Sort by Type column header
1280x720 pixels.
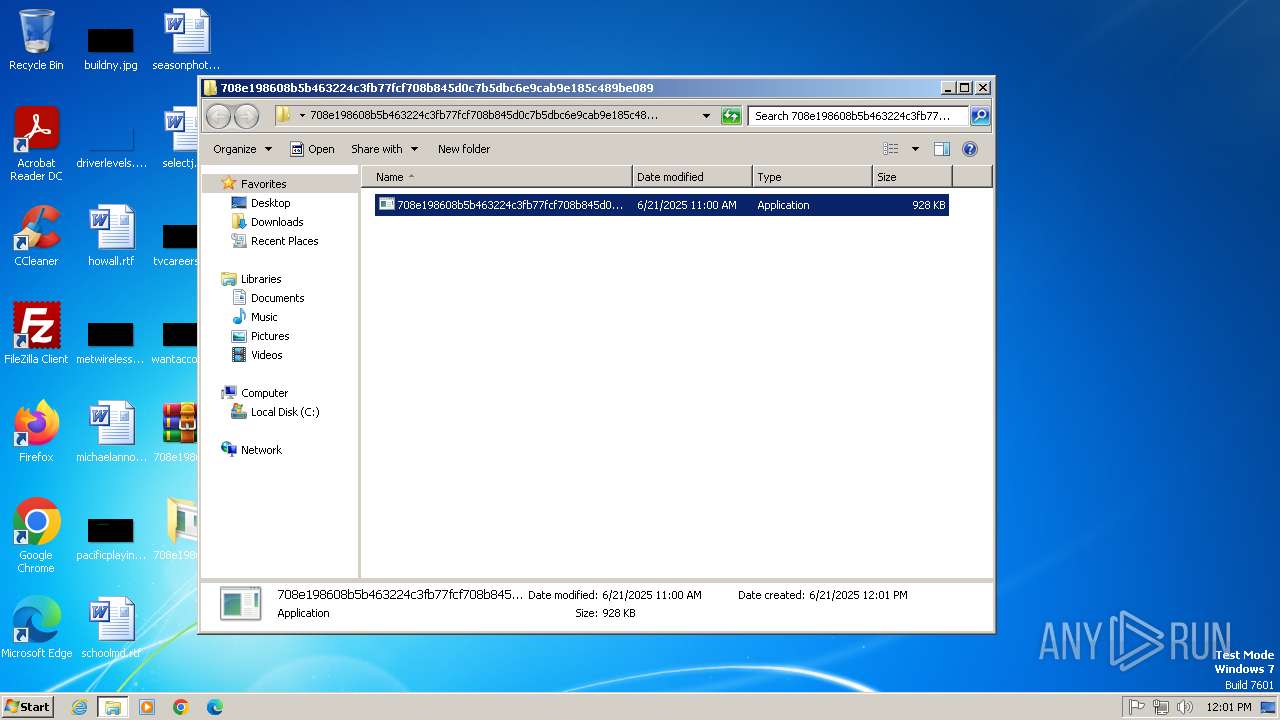click(812, 177)
